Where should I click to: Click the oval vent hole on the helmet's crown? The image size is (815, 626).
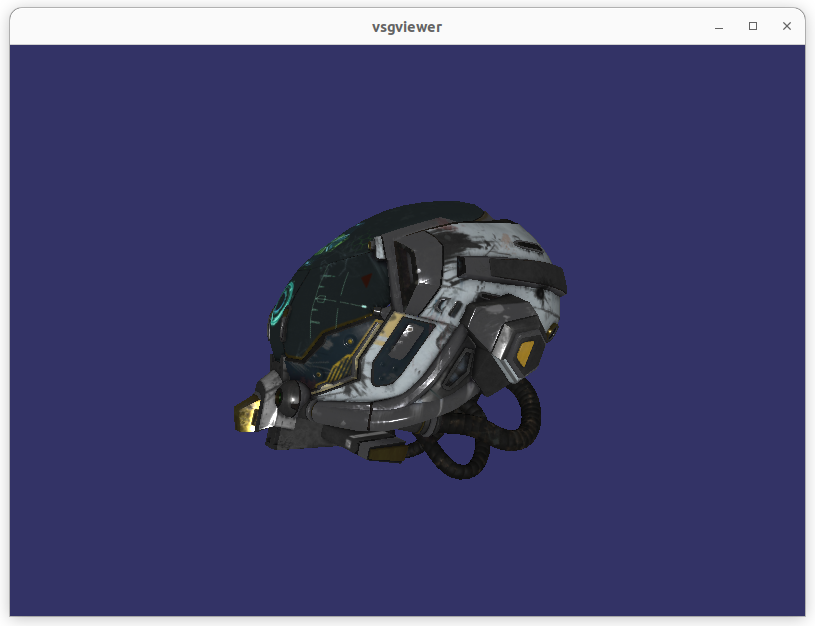[x=527, y=245]
